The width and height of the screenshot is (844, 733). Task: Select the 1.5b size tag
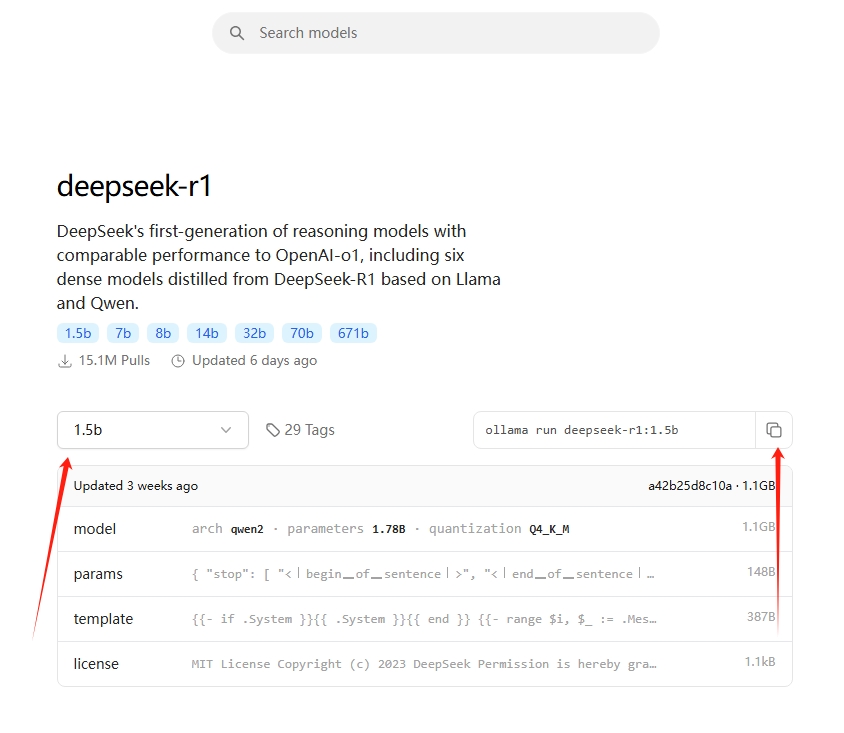(x=78, y=333)
